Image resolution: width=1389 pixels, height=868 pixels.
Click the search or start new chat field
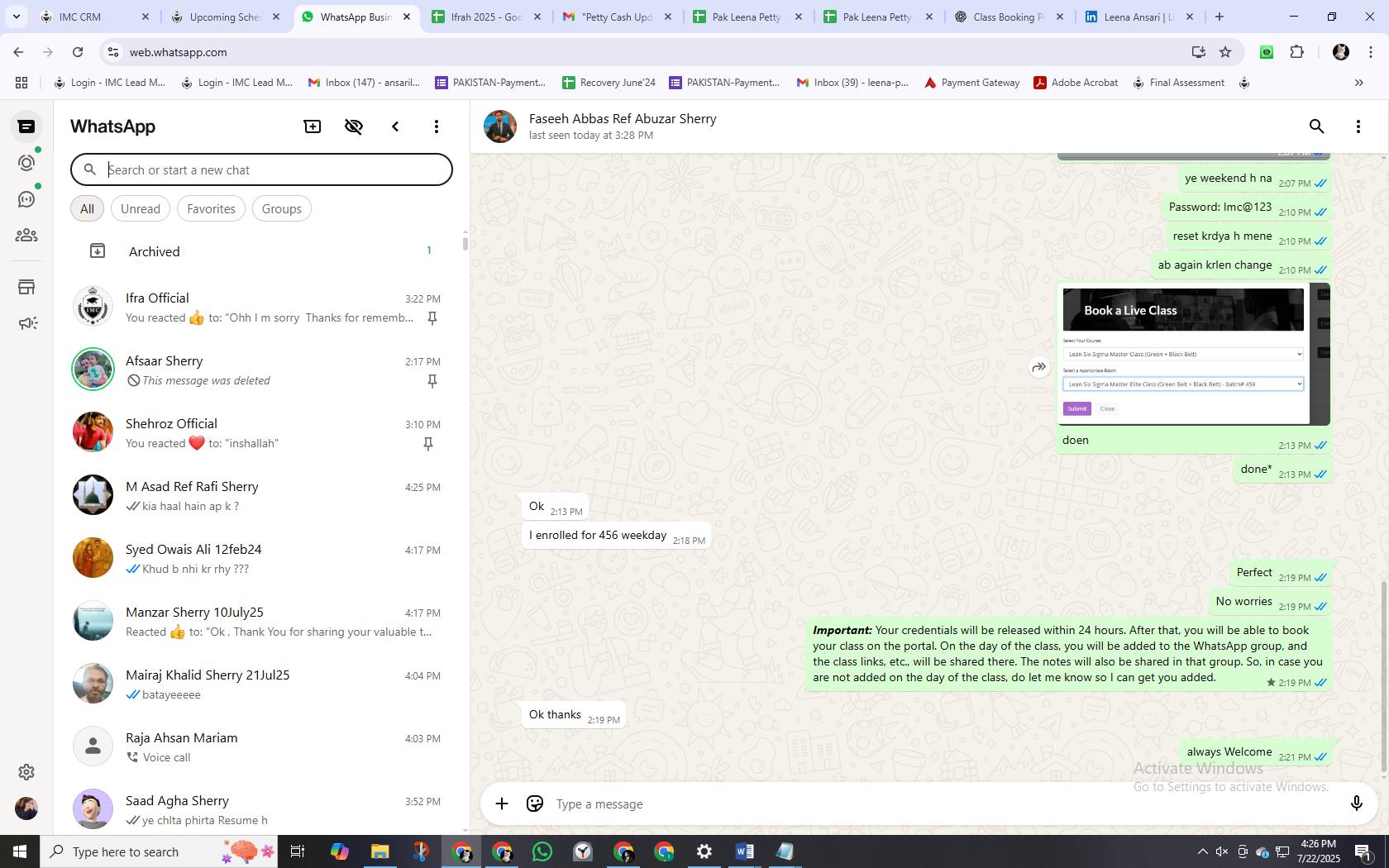tap(261, 169)
